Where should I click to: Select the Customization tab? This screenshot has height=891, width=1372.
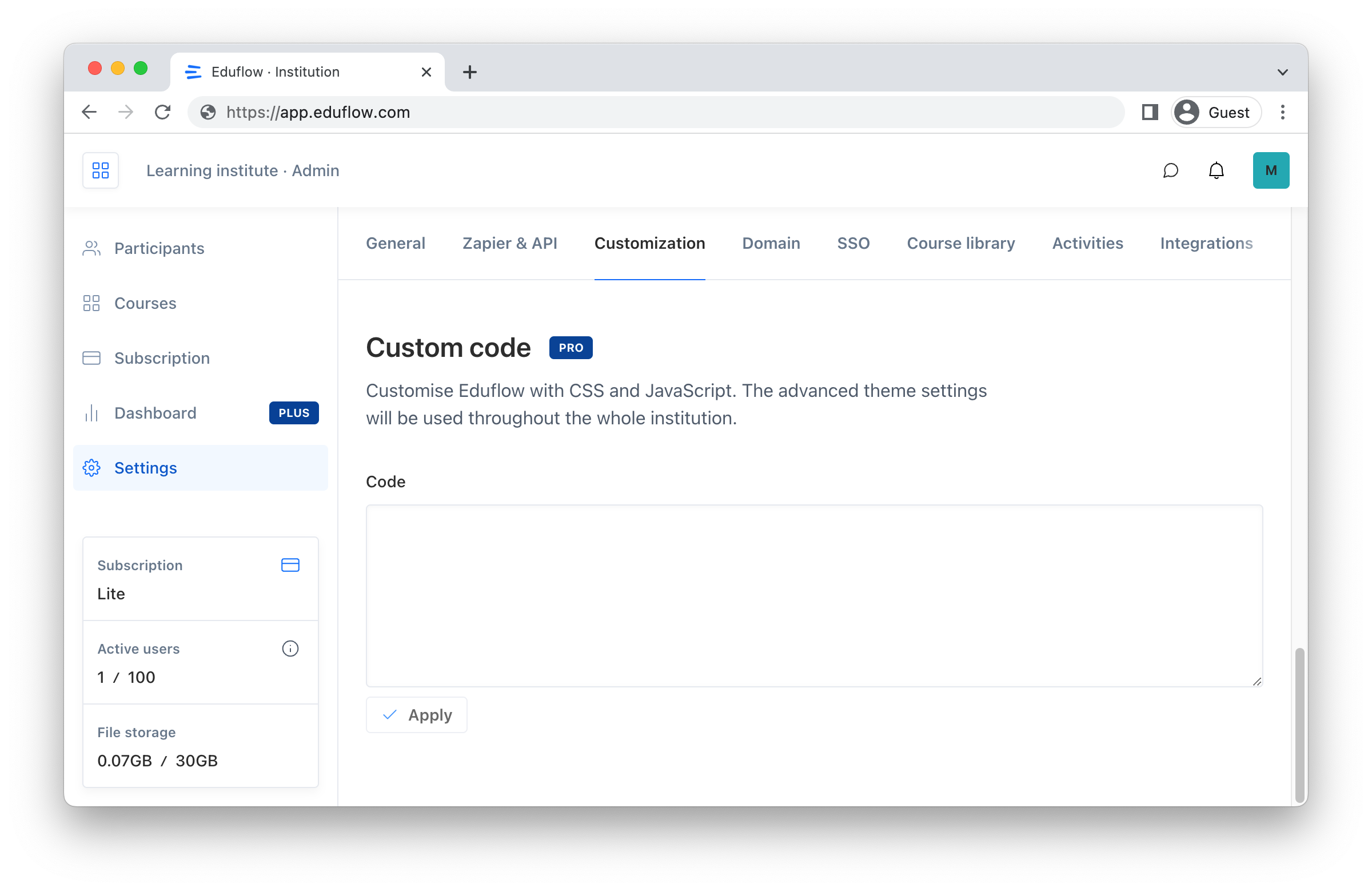(x=650, y=244)
